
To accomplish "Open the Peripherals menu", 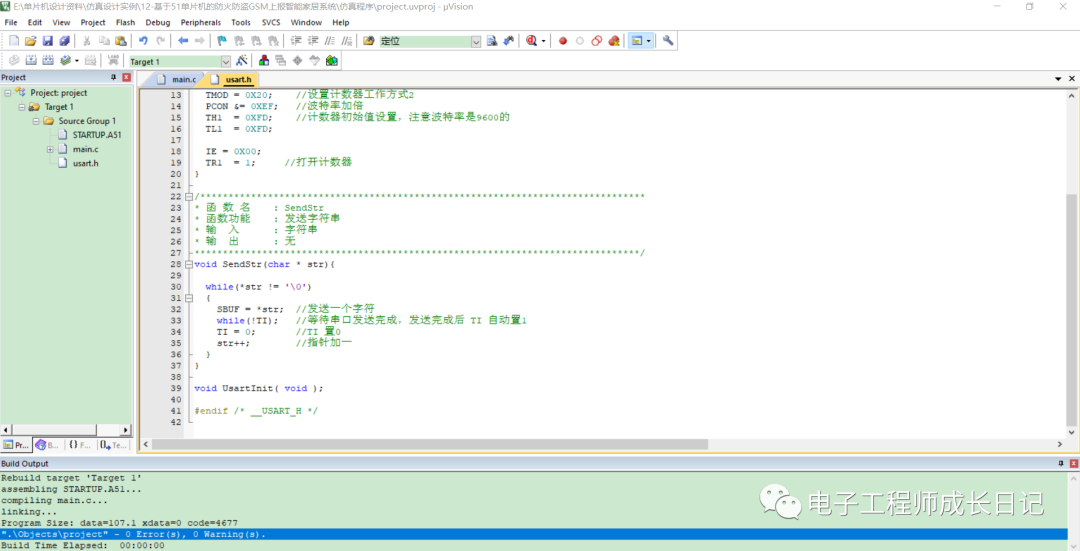I will click(x=200, y=22).
